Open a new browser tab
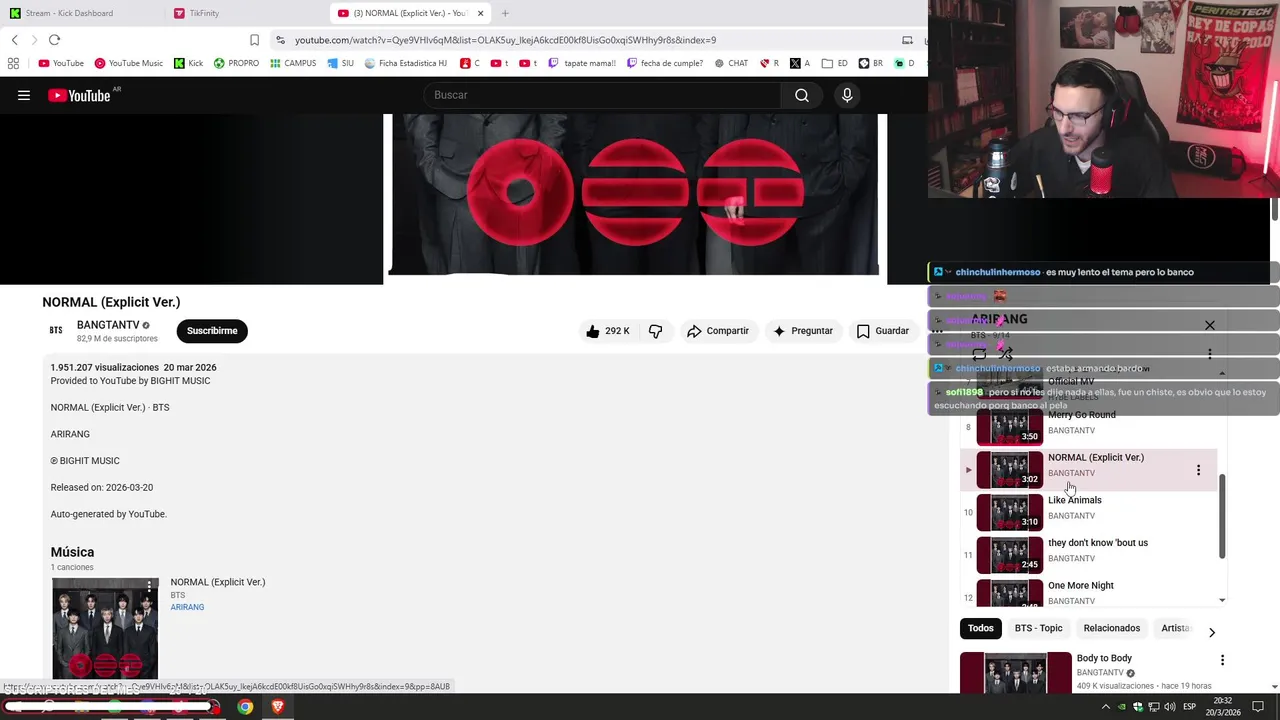This screenshot has width=1280, height=720. [505, 13]
